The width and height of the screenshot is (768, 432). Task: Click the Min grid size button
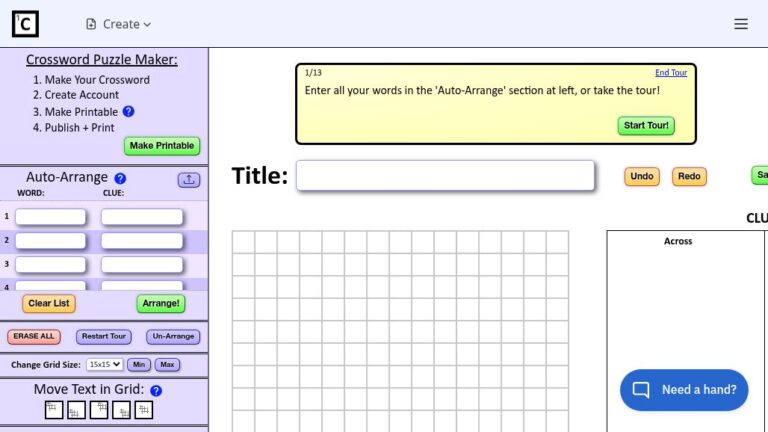click(139, 364)
